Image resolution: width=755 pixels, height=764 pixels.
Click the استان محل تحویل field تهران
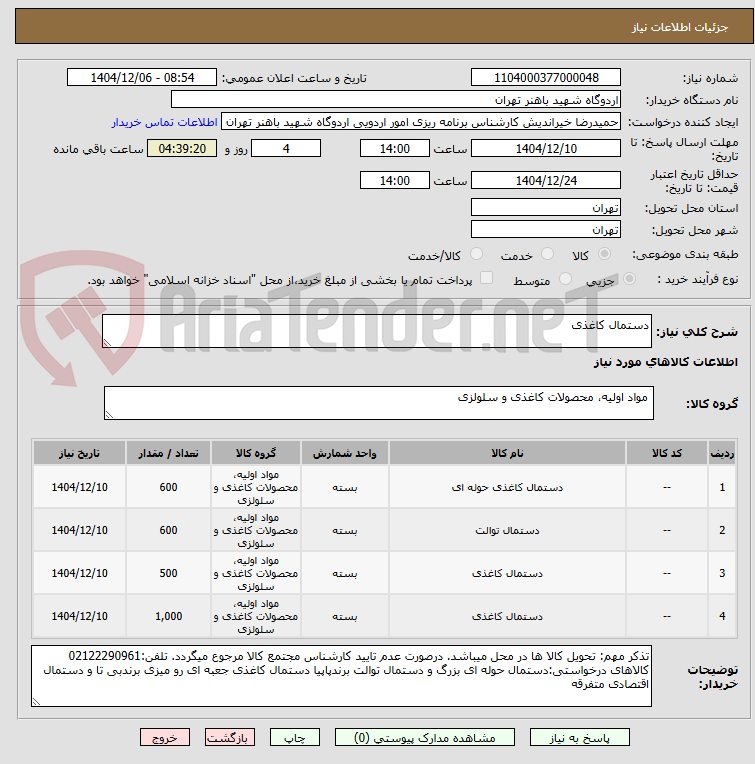pyautogui.click(x=546, y=208)
